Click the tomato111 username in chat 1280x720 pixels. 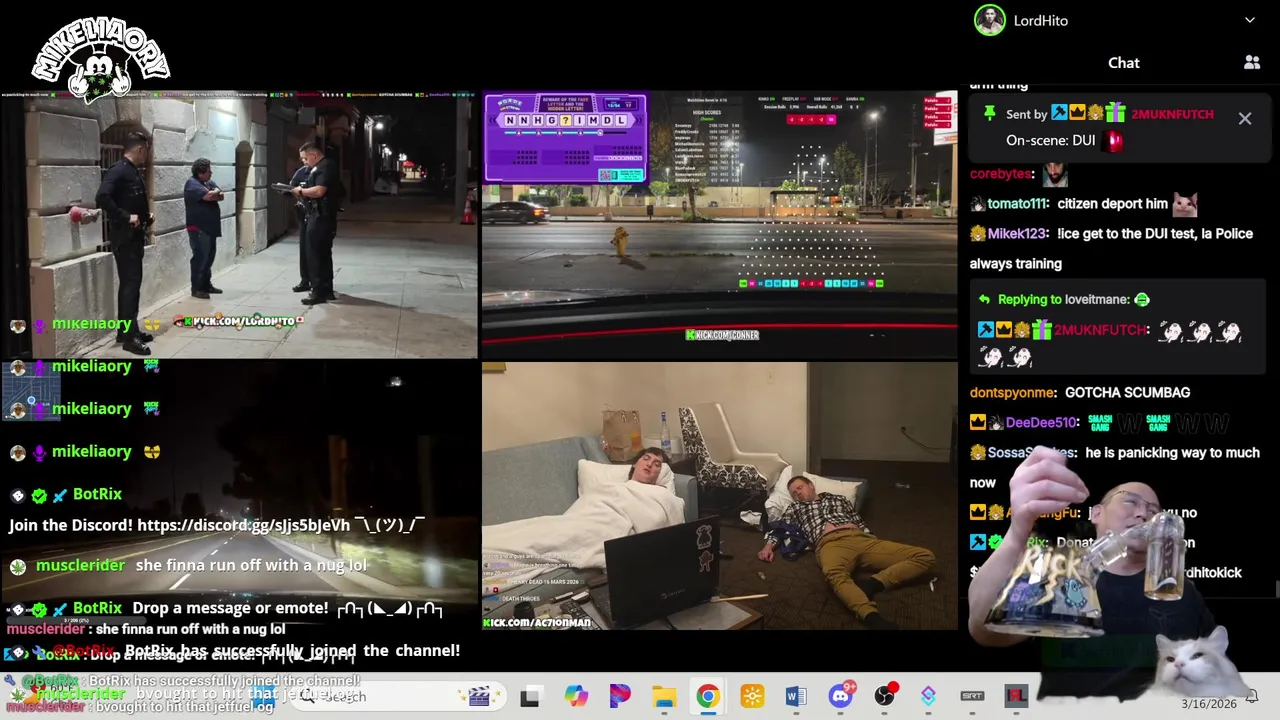1018,204
